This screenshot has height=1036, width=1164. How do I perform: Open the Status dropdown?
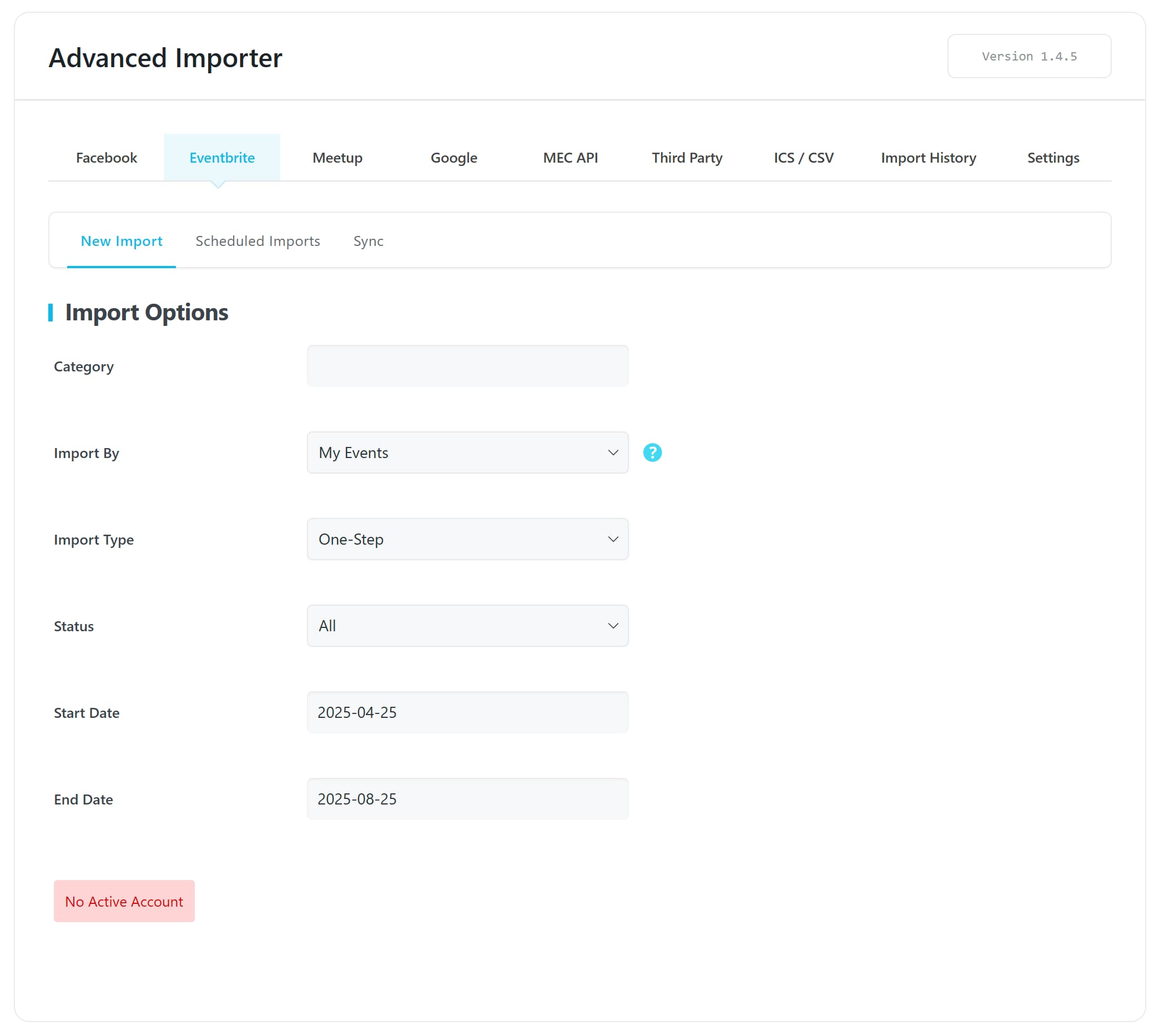[467, 625]
